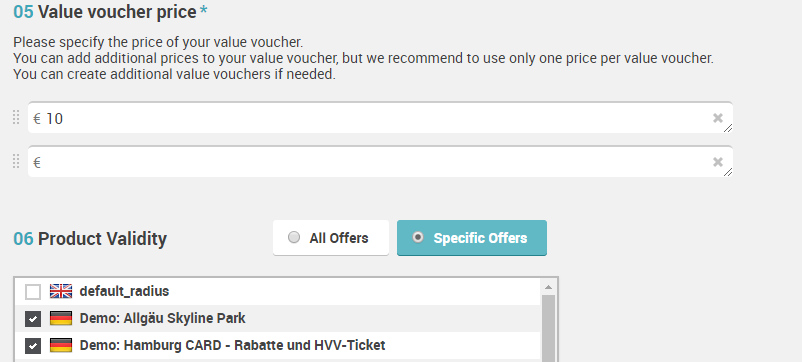Click resize grip of the empty price field
The height and width of the screenshot is (362, 802).
[728, 172]
